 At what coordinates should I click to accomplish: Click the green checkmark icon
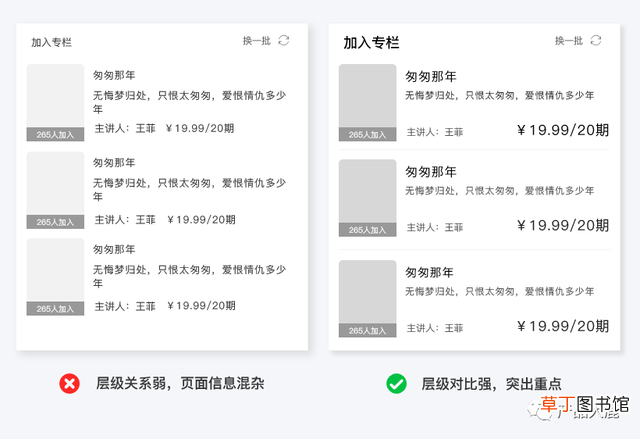(396, 384)
